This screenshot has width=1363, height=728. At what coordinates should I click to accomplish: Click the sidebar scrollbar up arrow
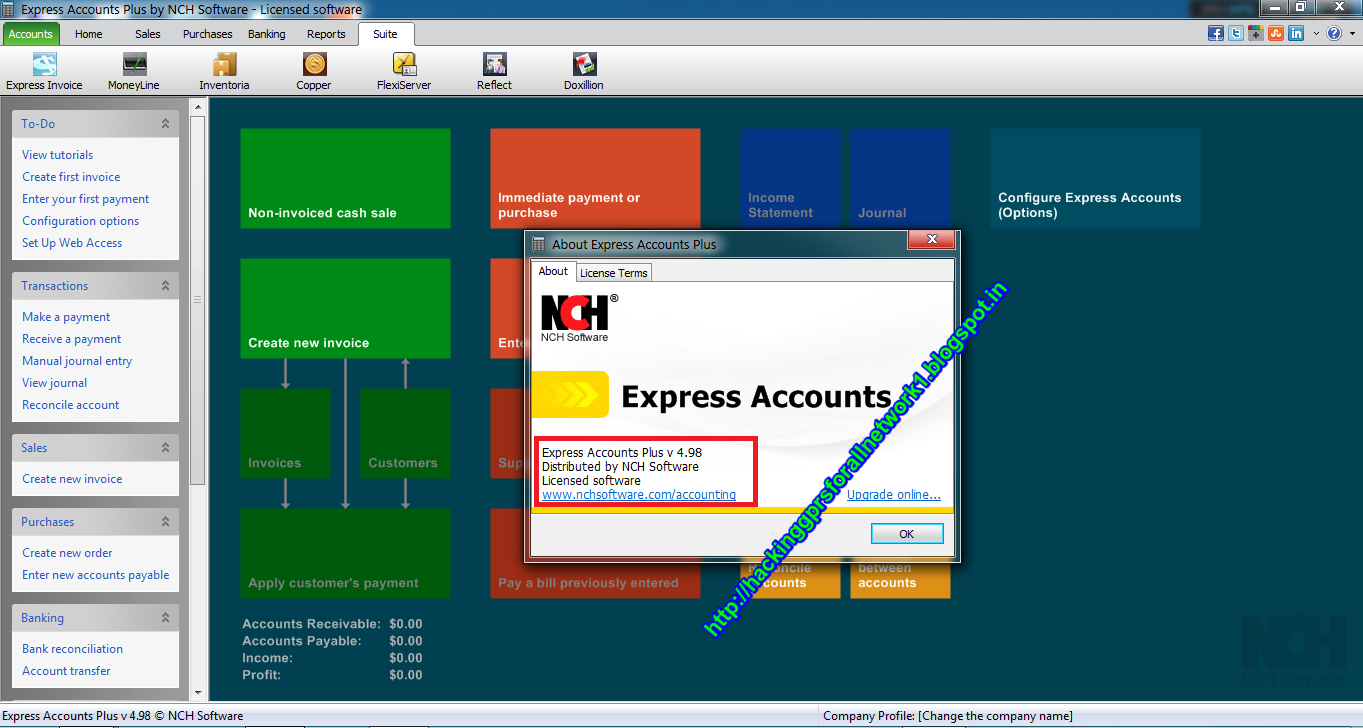point(197,105)
